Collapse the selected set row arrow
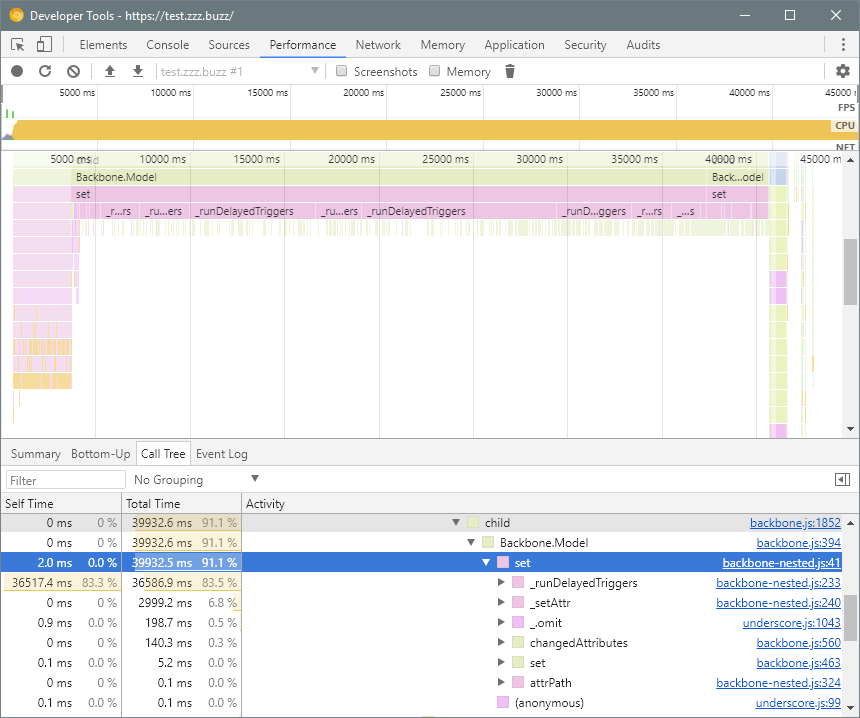 tap(485, 563)
